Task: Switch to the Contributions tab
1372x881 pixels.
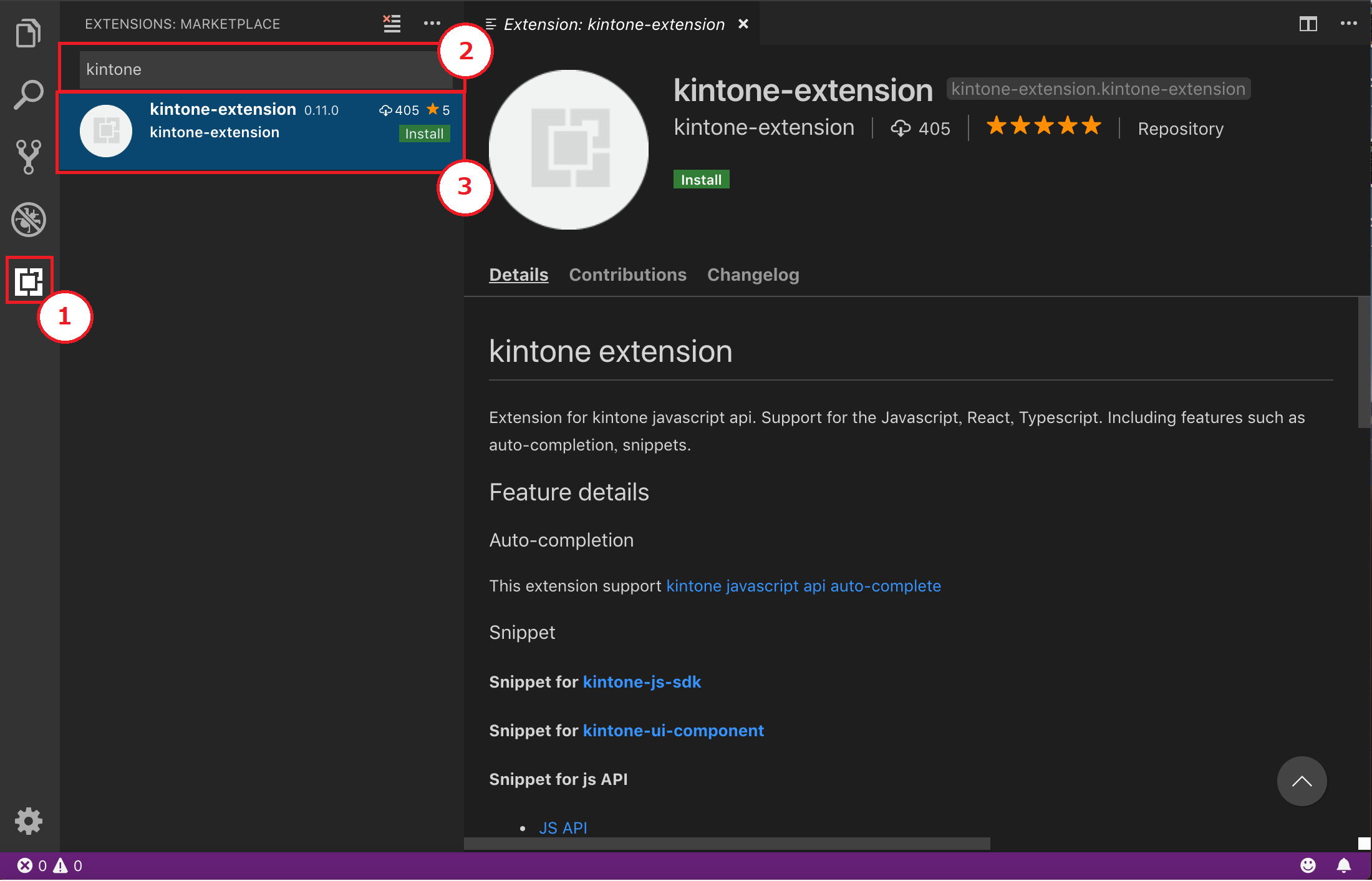Action: pos(627,275)
